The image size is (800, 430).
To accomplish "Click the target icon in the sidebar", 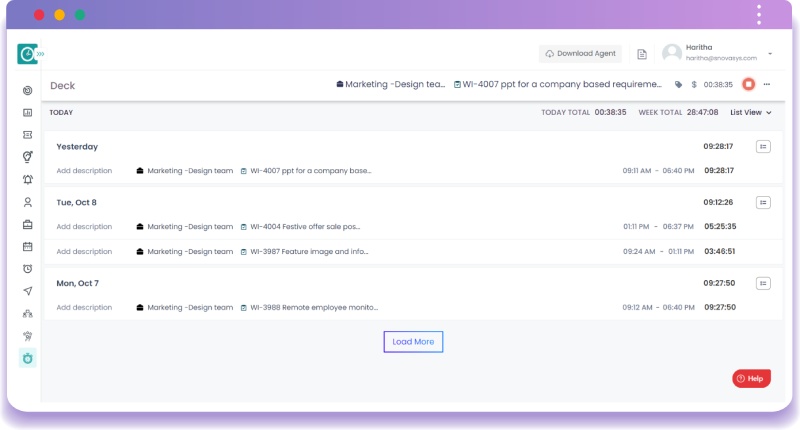I will pos(28,91).
